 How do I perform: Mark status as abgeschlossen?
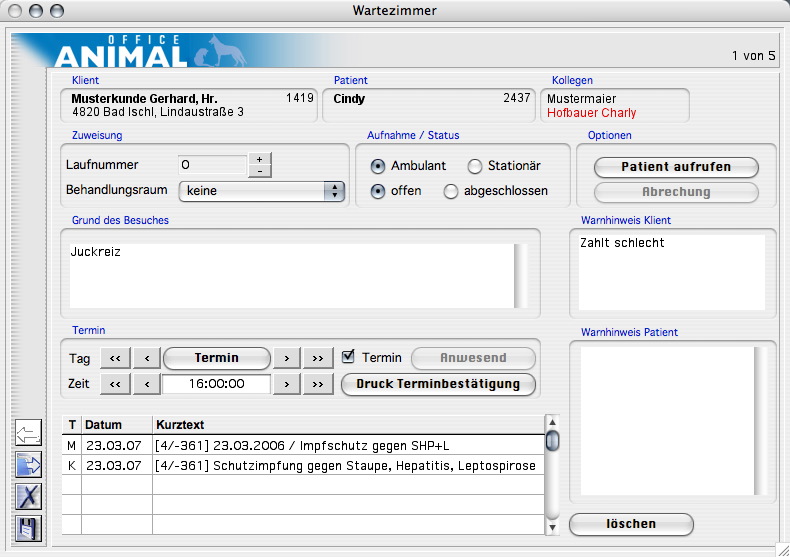pyautogui.click(x=451, y=191)
